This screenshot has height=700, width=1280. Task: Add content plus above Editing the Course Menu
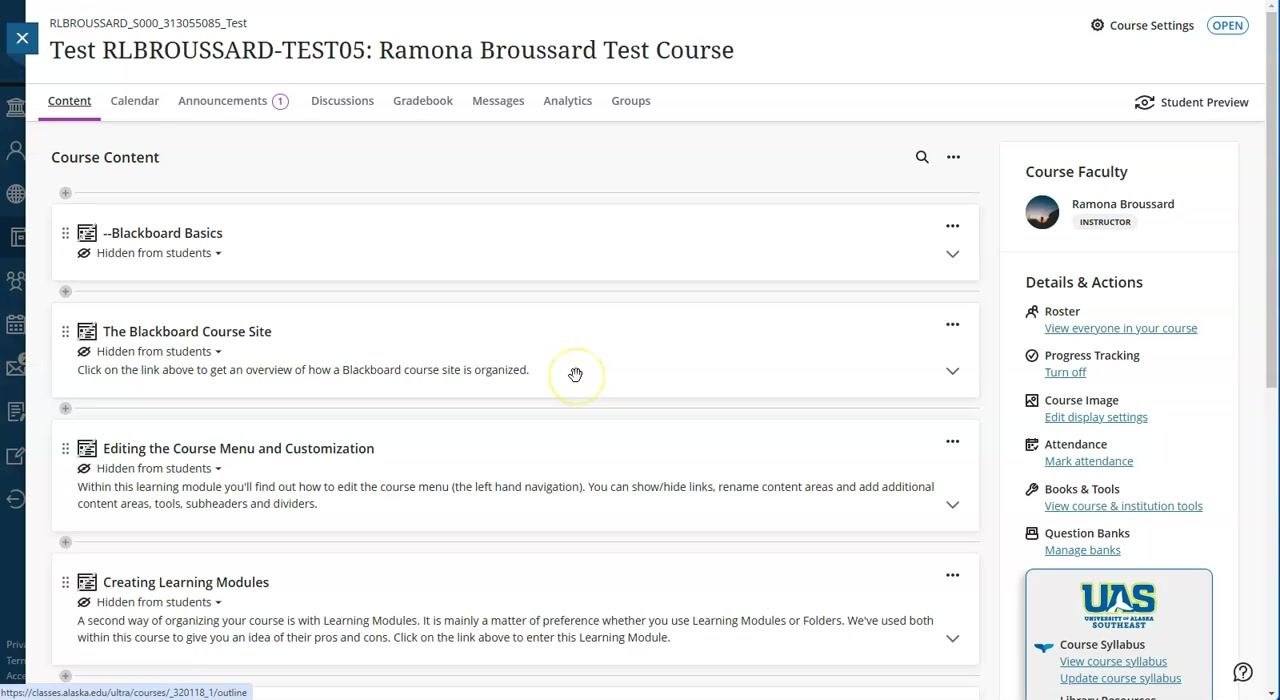(65, 408)
